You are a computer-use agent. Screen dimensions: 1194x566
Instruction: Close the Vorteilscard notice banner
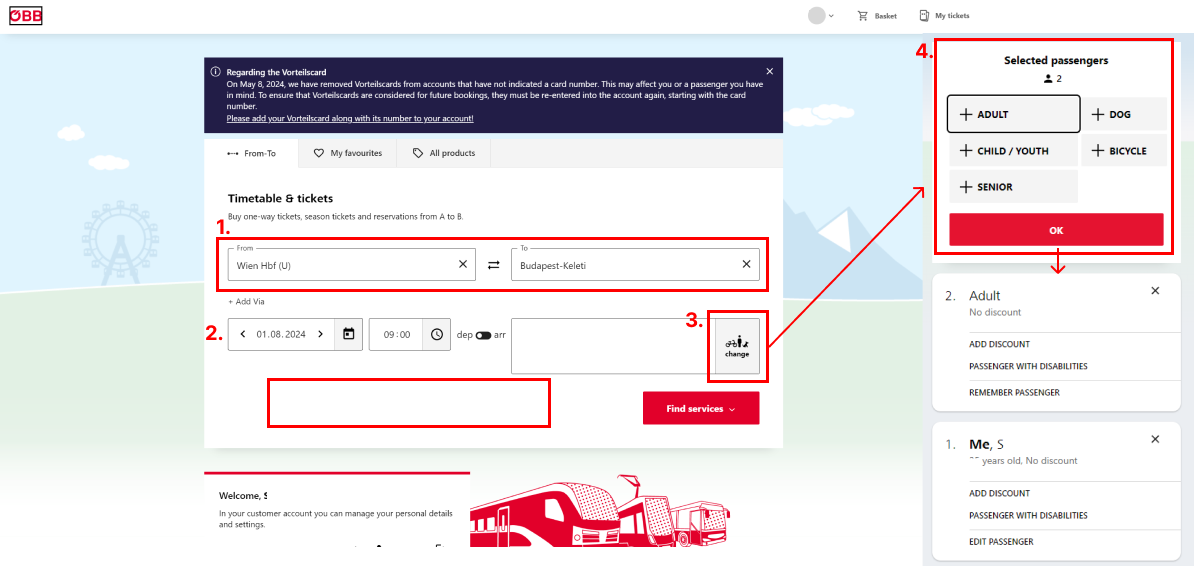point(770,71)
